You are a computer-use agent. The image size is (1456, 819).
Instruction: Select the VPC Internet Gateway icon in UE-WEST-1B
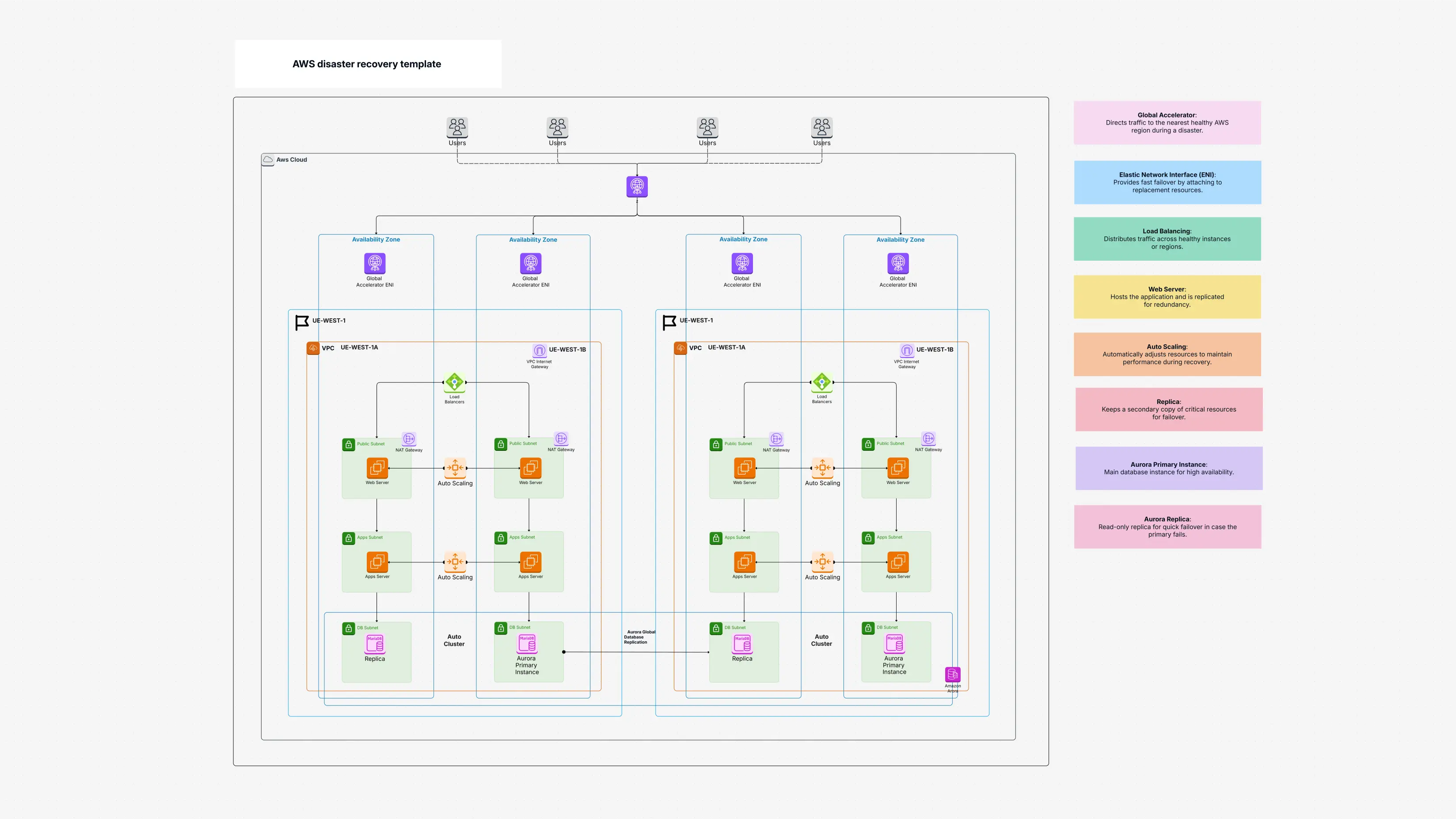(540, 350)
